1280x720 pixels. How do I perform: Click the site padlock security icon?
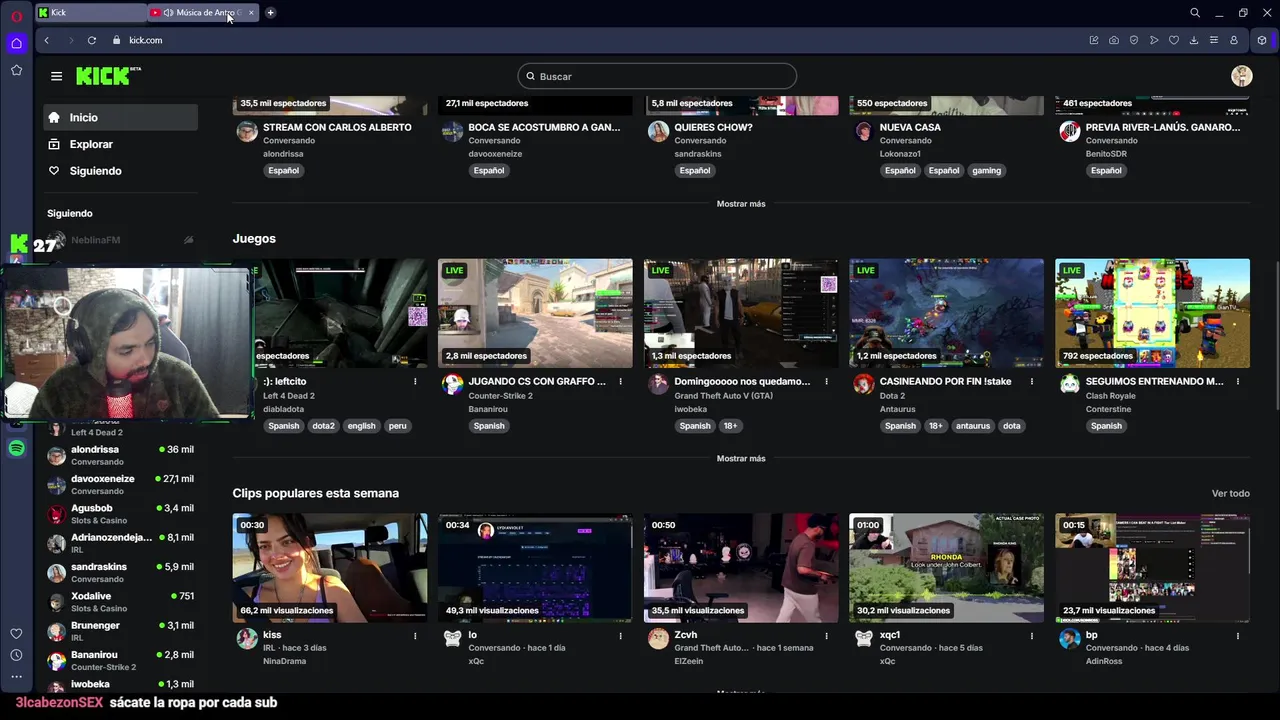[x=117, y=40]
